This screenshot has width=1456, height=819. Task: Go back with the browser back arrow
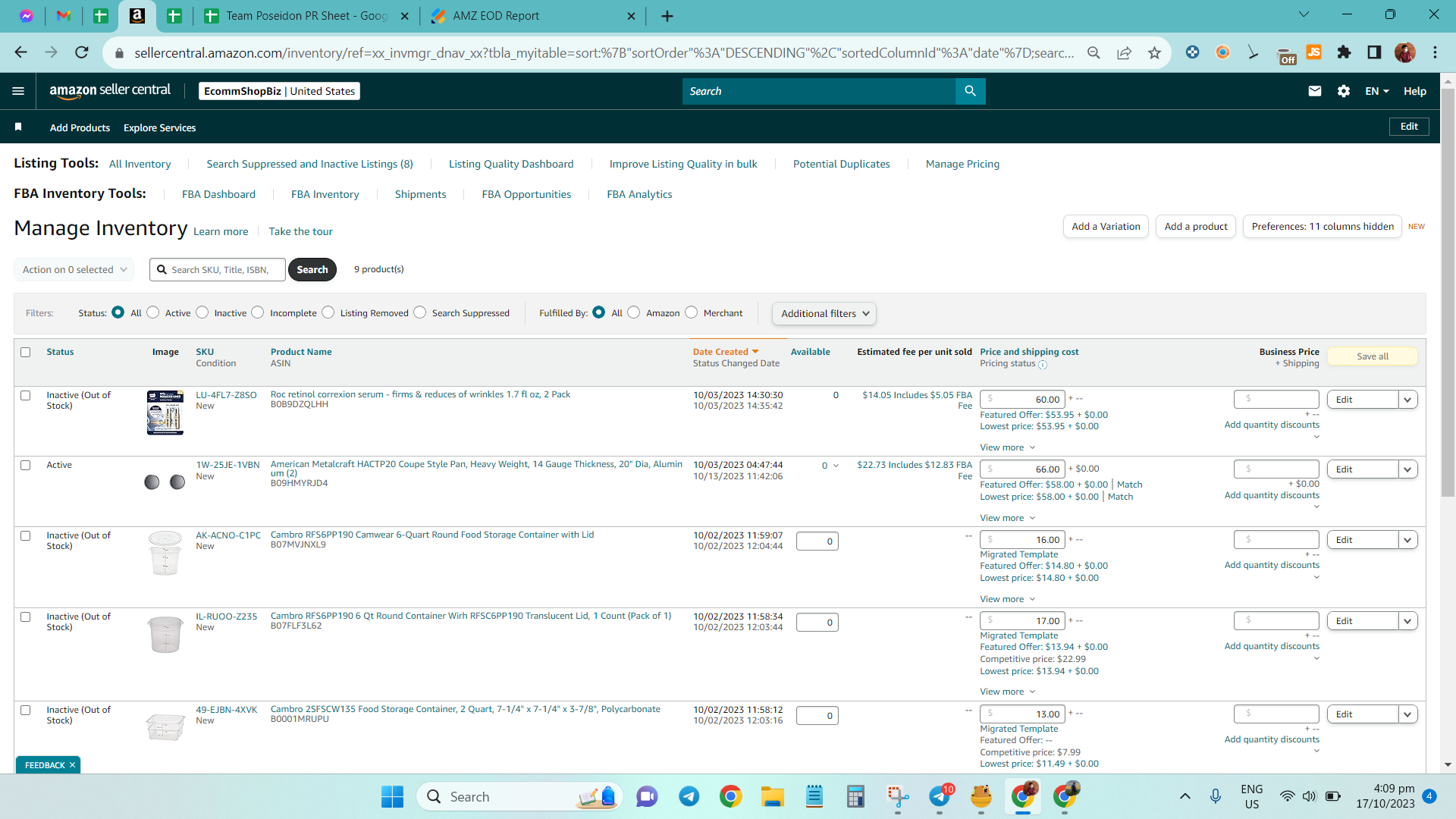tap(20, 52)
